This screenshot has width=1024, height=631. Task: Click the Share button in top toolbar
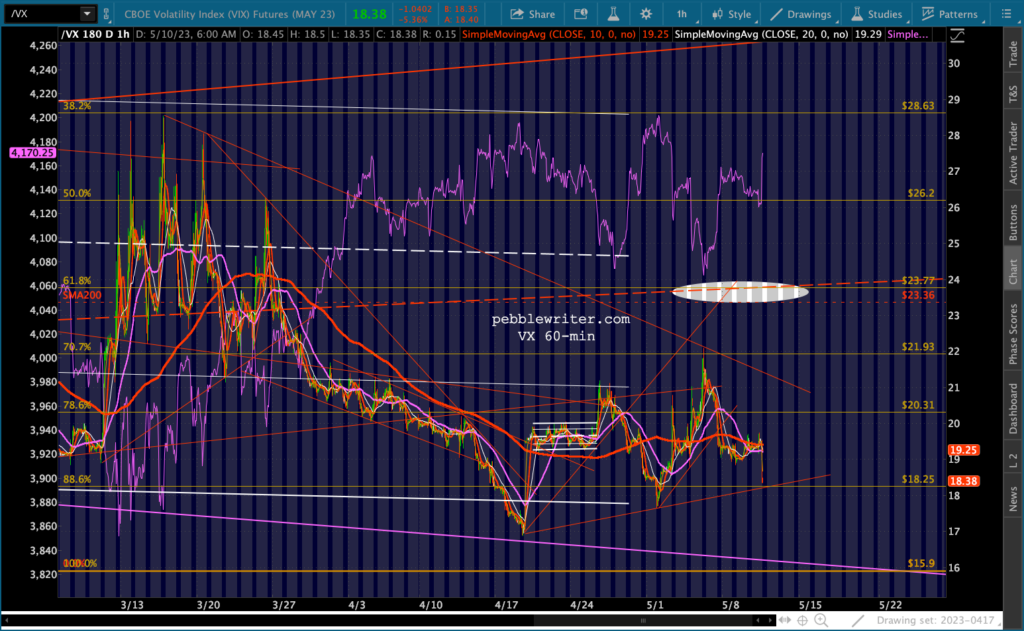point(532,14)
